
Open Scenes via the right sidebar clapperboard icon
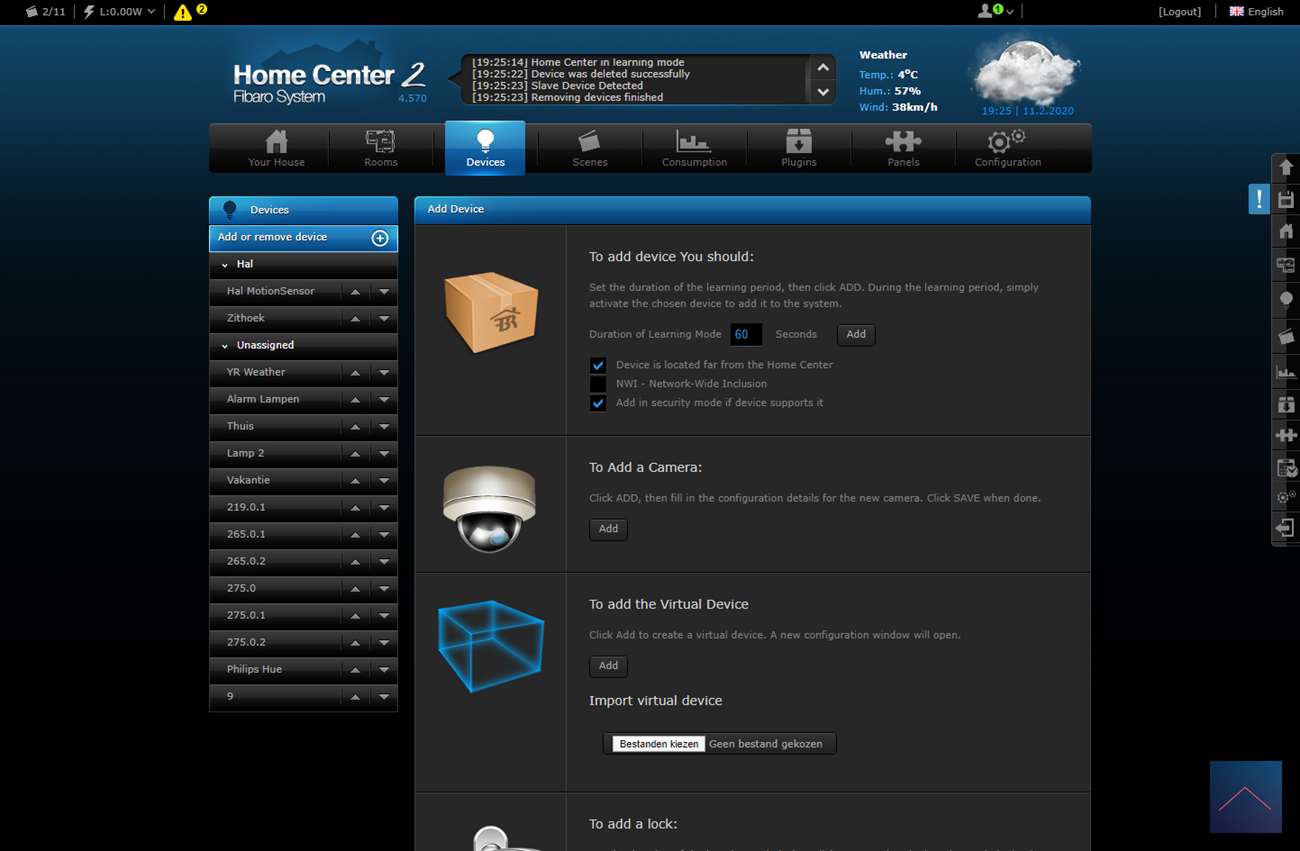(1286, 336)
